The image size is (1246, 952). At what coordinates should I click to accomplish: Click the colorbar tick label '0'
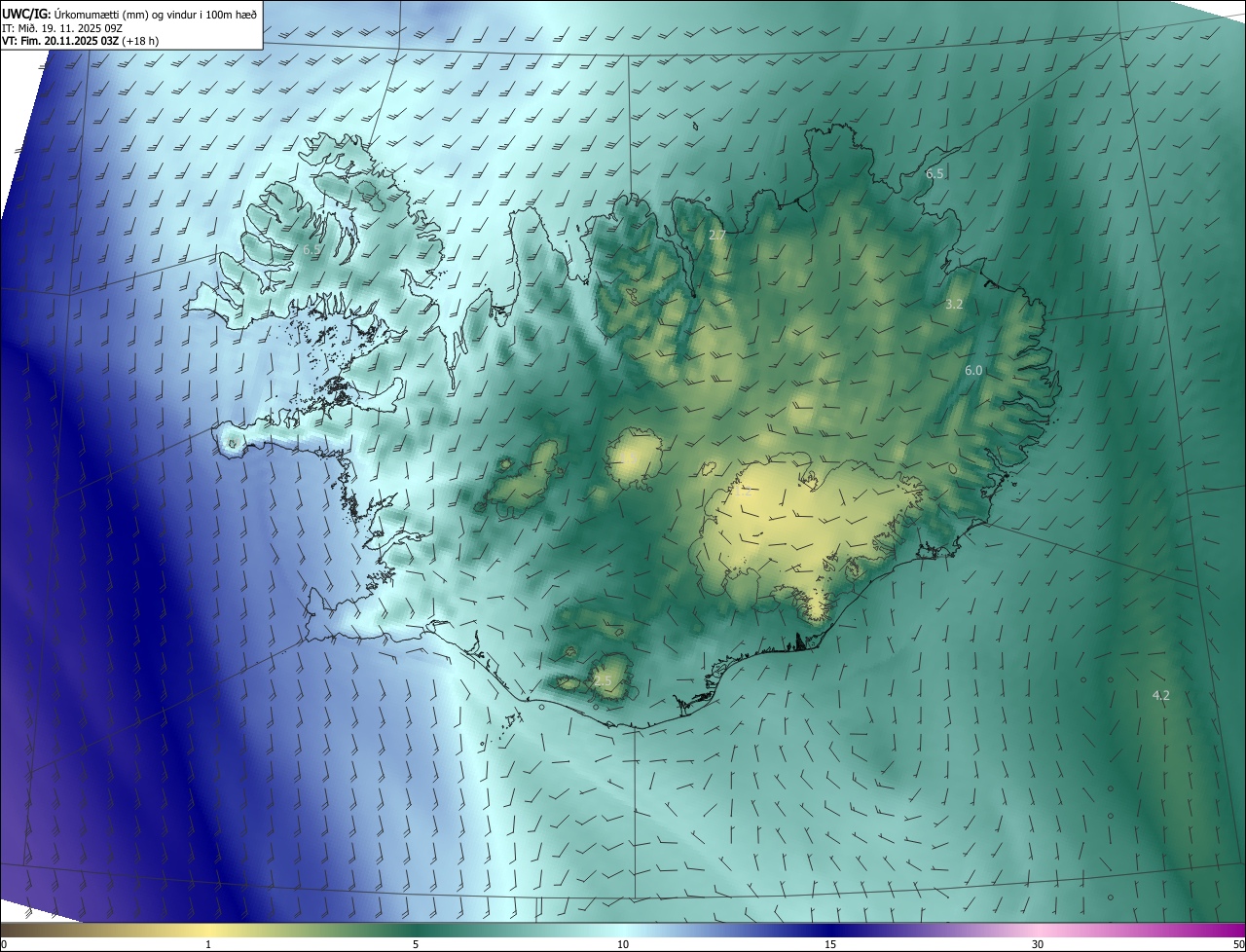pyautogui.click(x=4, y=944)
